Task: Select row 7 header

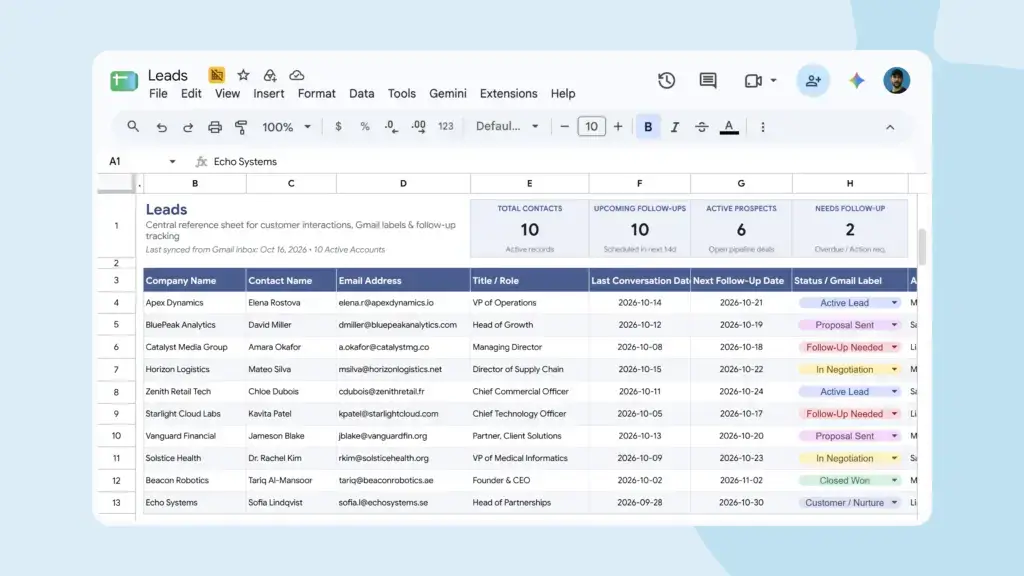Action: pos(116,370)
